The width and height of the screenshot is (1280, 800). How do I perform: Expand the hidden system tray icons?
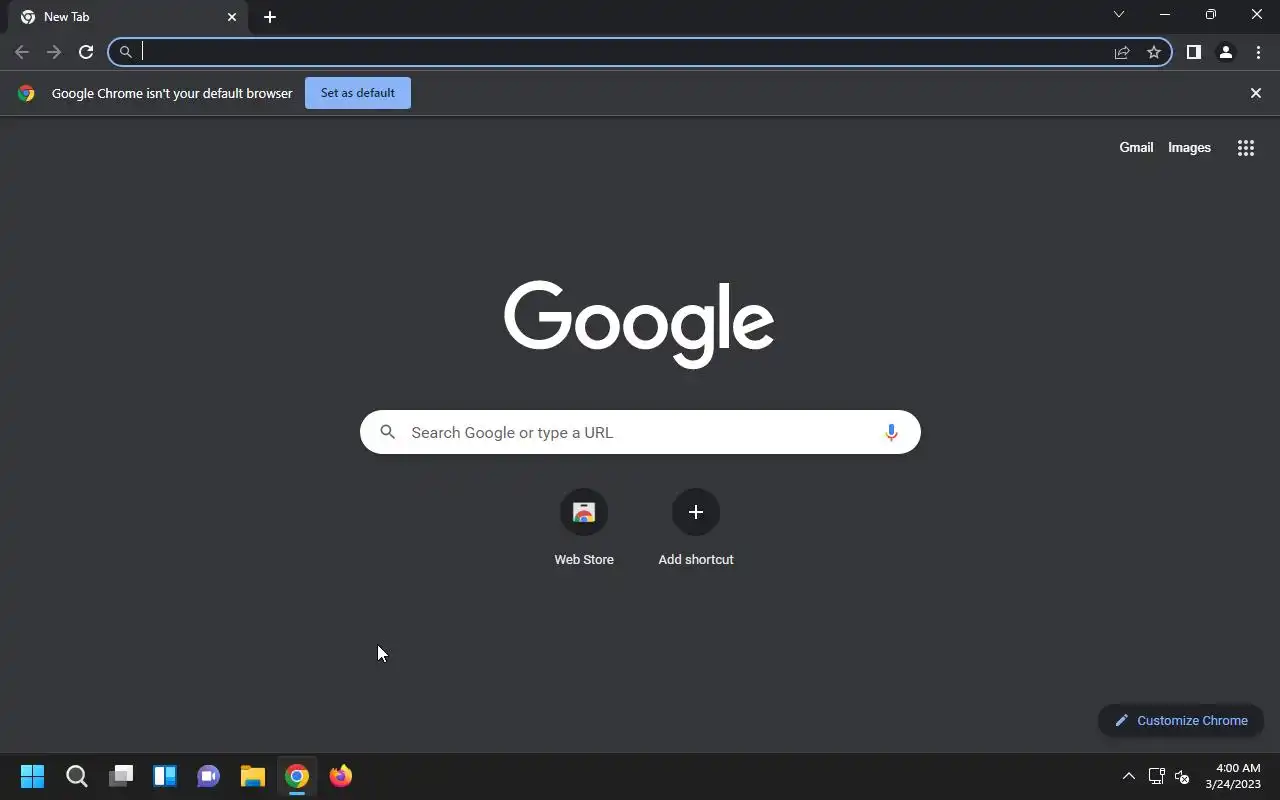click(x=1129, y=776)
